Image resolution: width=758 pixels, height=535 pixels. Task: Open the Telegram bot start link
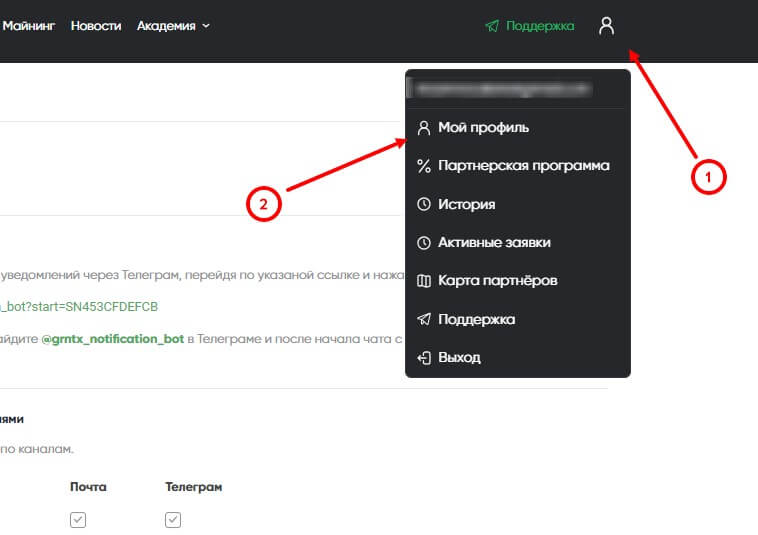[80, 305]
